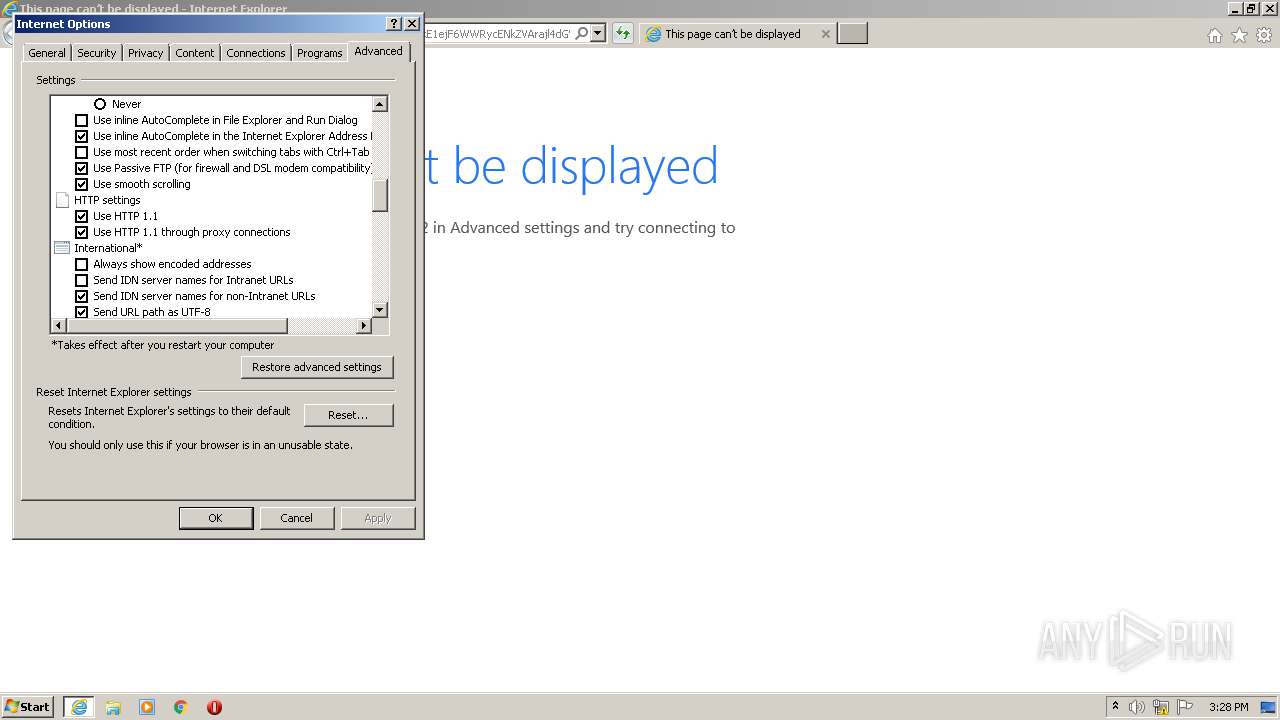Confirm with the OK button

click(215, 518)
